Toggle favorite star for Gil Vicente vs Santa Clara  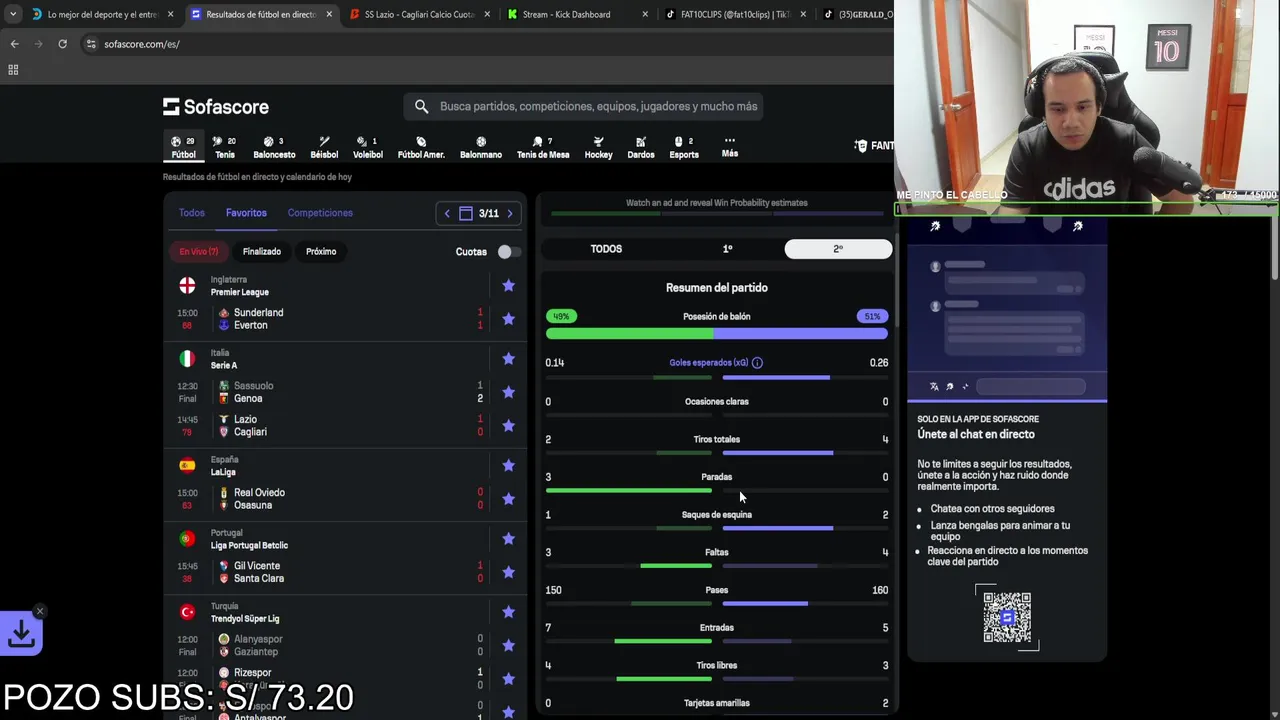click(x=508, y=572)
